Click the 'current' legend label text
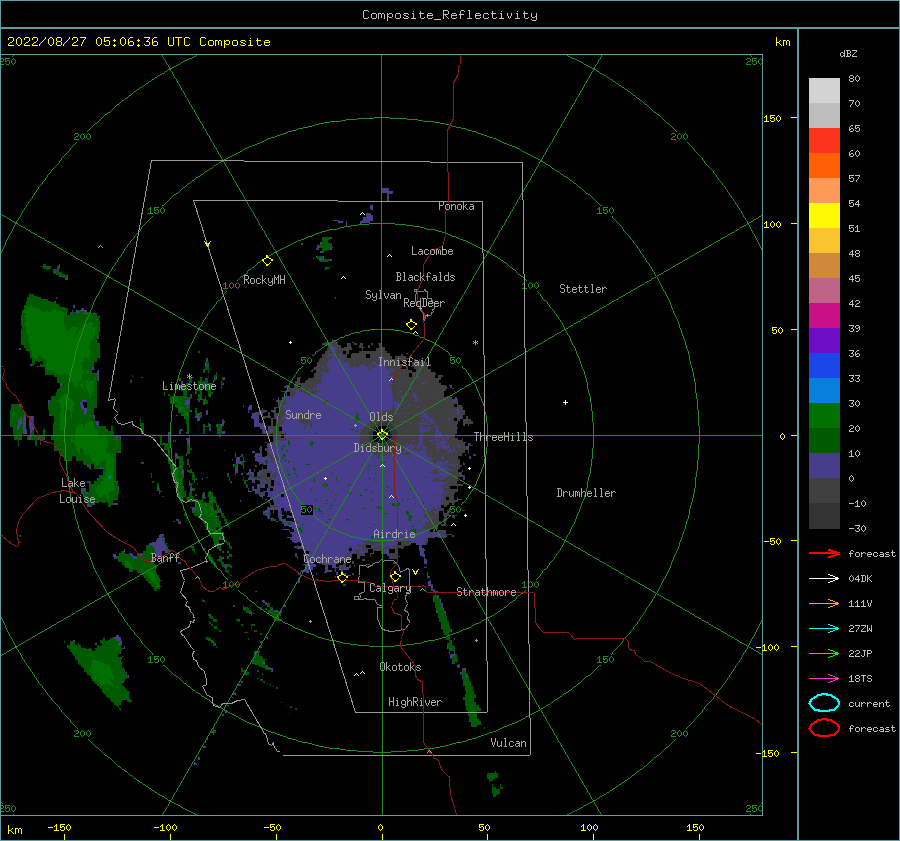Image resolution: width=900 pixels, height=841 pixels. pyautogui.click(x=868, y=703)
